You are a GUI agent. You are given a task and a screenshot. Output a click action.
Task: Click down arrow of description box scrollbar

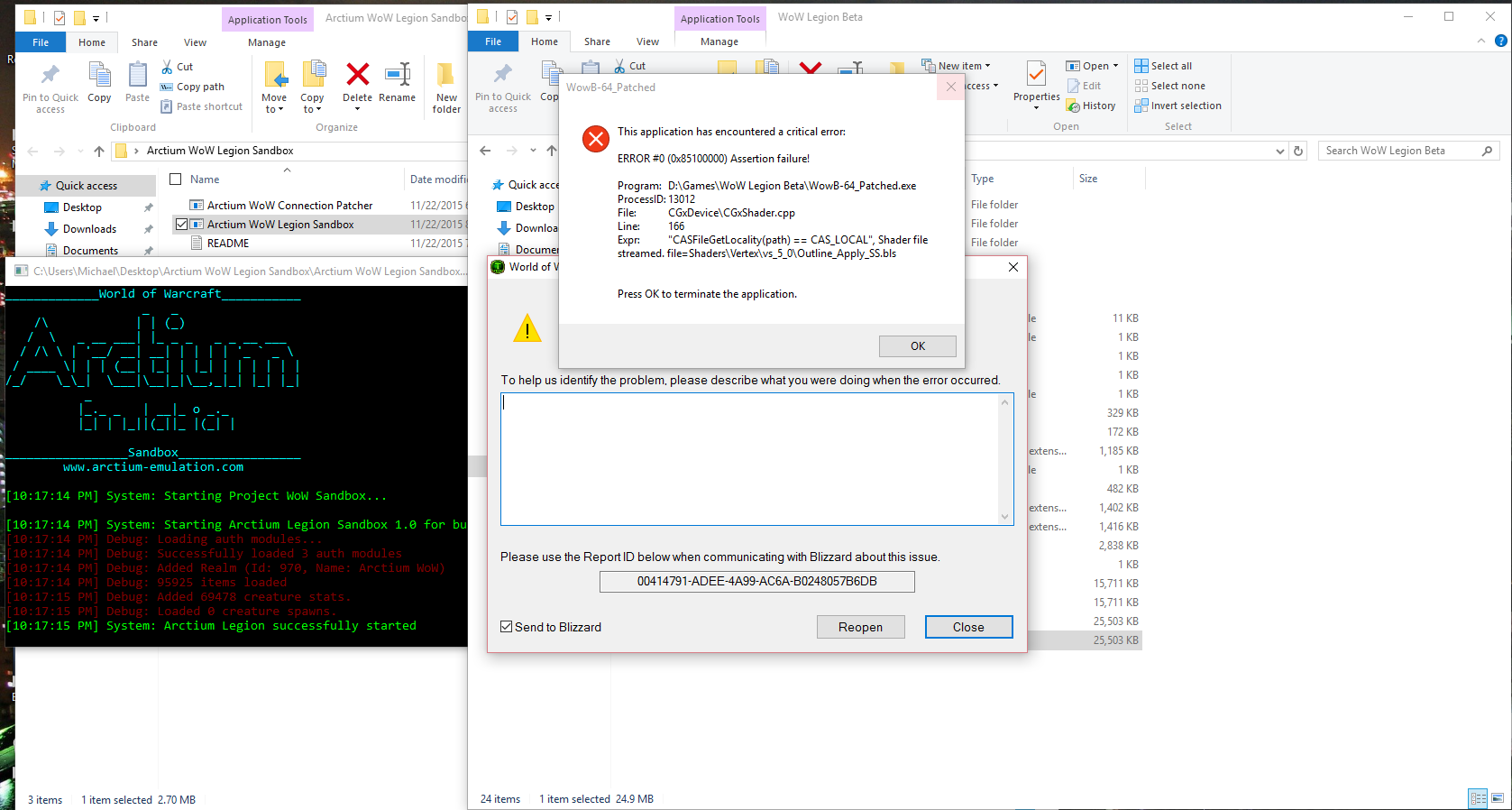tap(1004, 517)
